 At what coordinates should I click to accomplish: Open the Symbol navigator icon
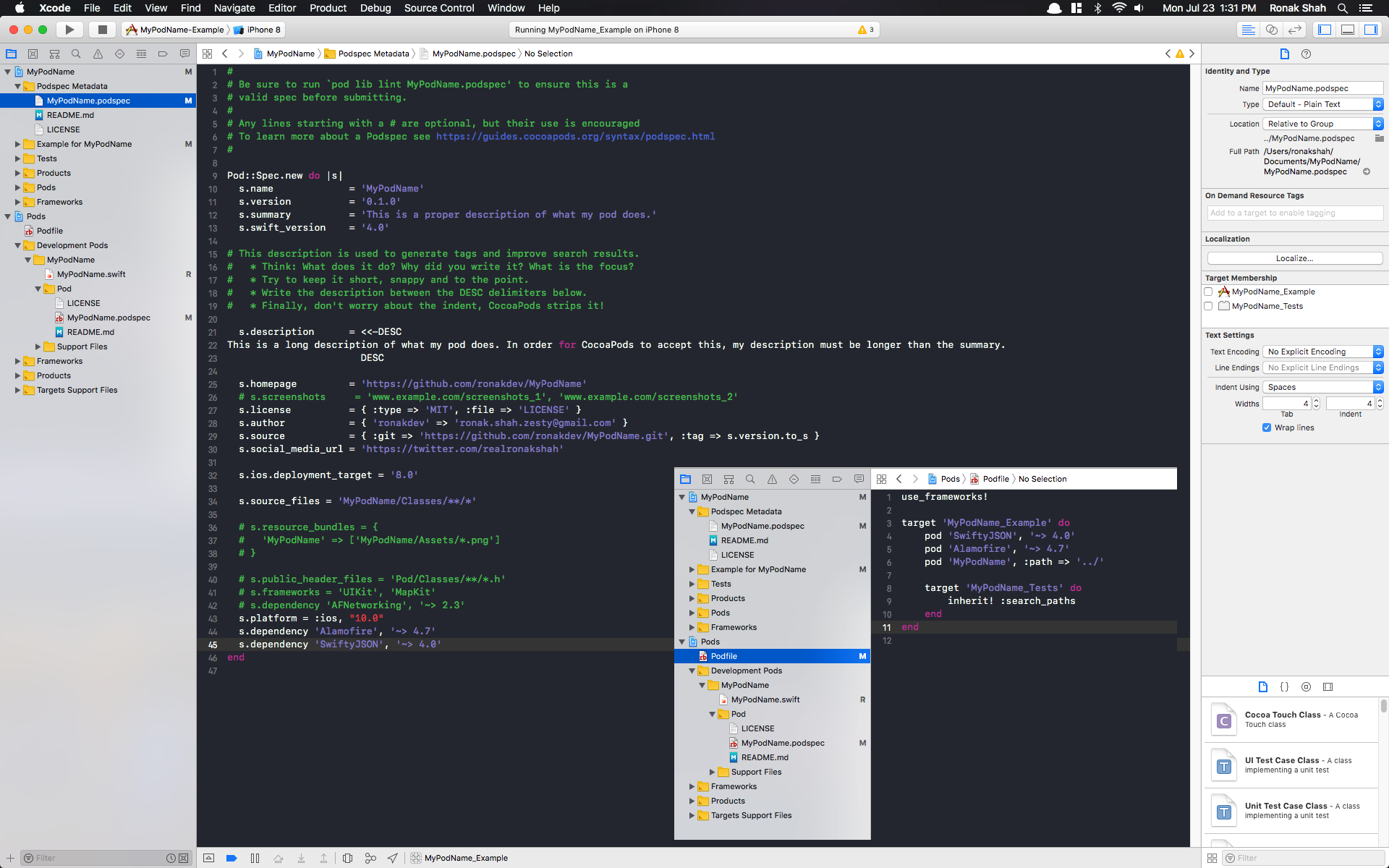pos(54,54)
